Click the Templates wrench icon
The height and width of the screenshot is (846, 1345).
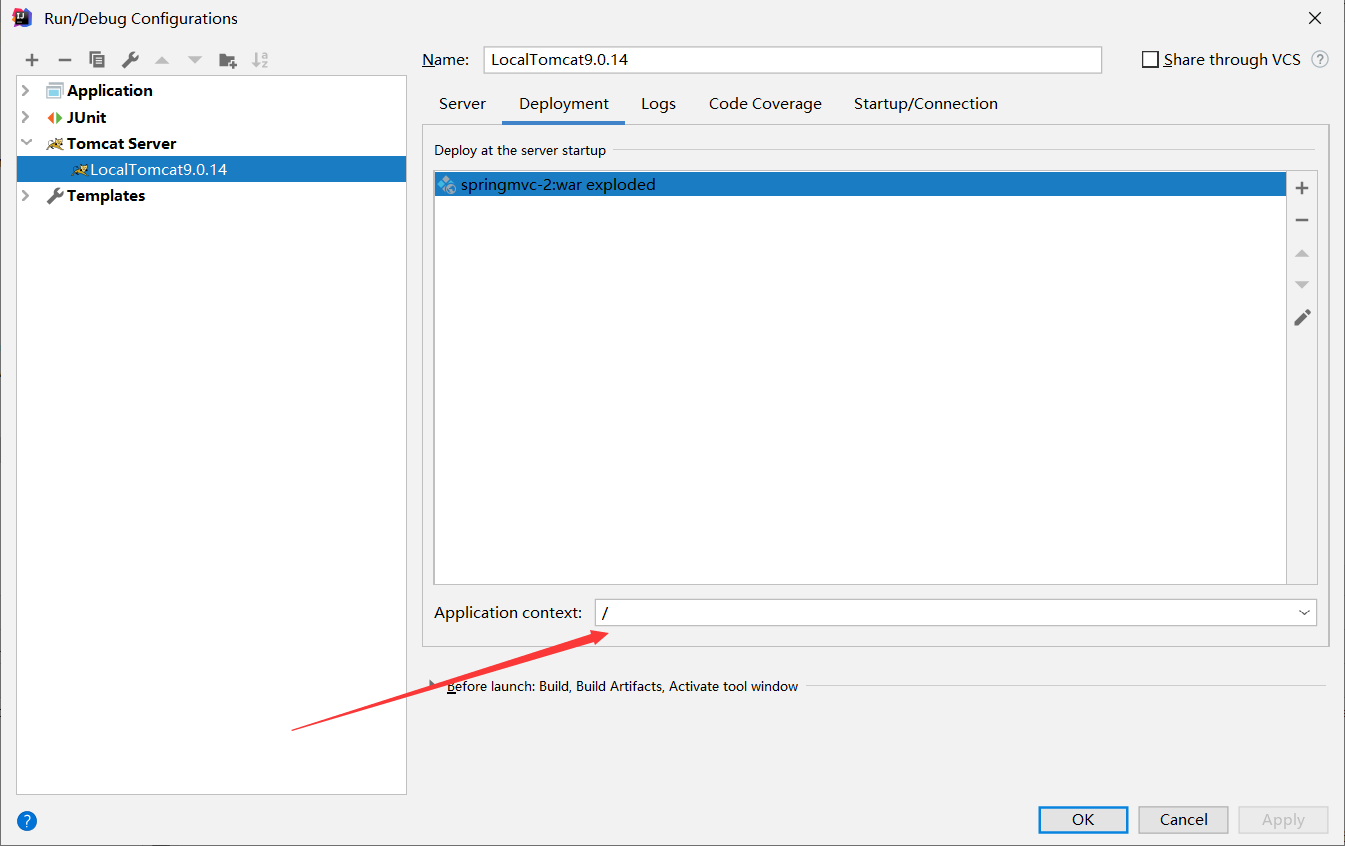[x=55, y=196]
